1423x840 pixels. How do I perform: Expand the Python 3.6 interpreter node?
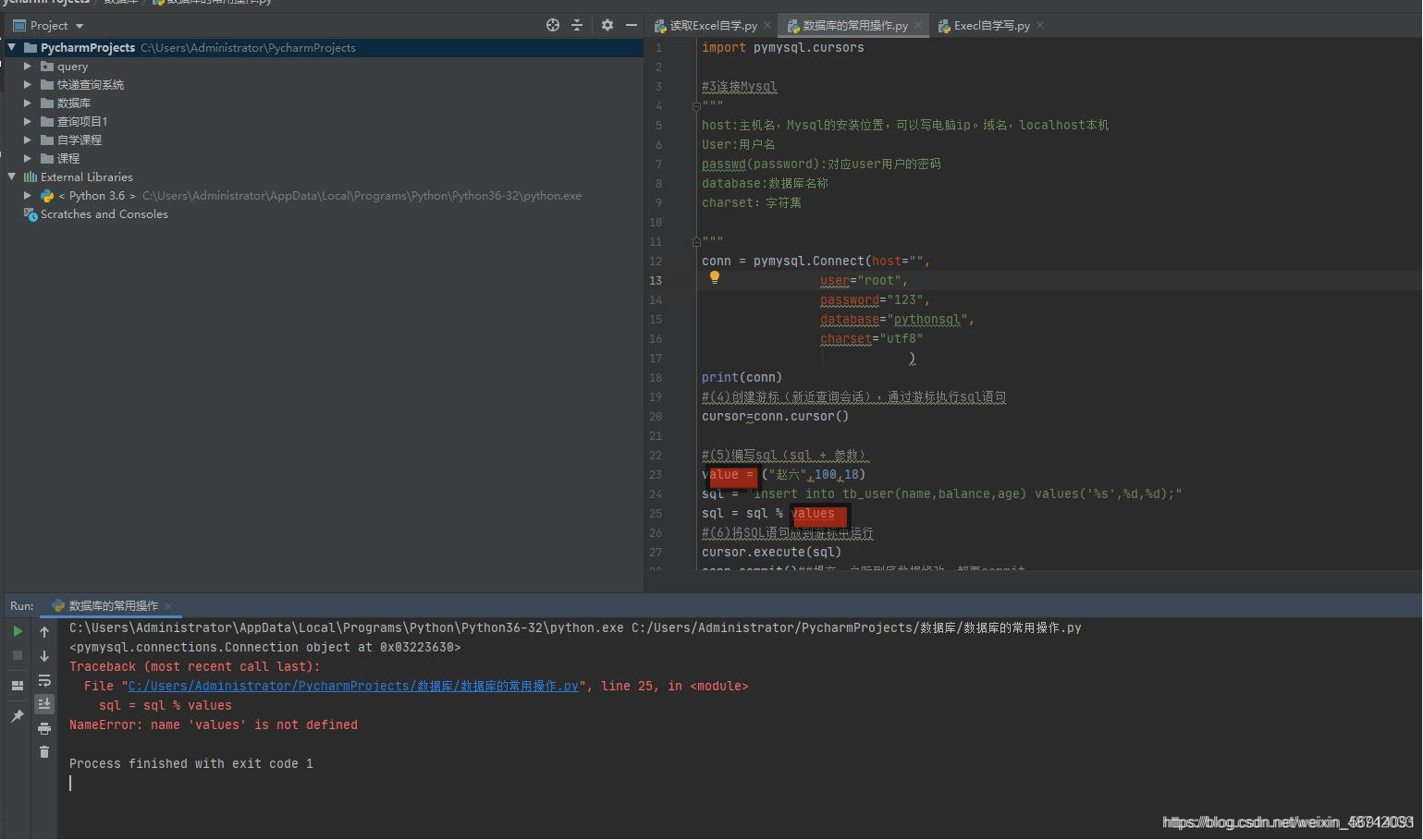point(28,195)
